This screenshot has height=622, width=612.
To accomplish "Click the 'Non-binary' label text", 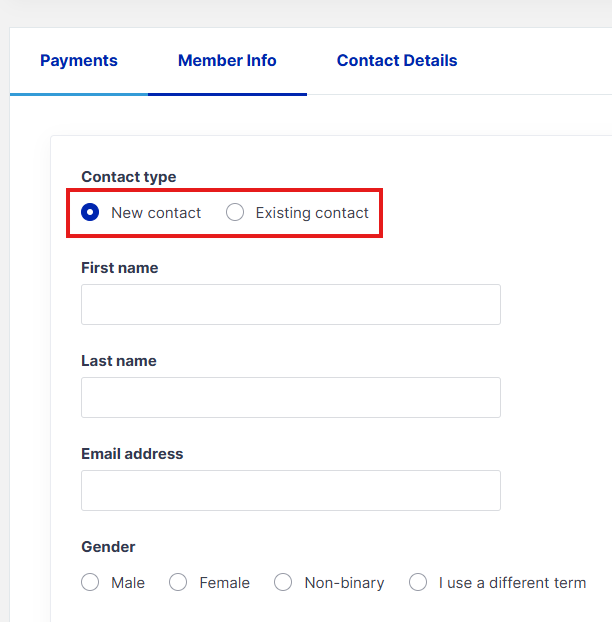I will [x=344, y=583].
